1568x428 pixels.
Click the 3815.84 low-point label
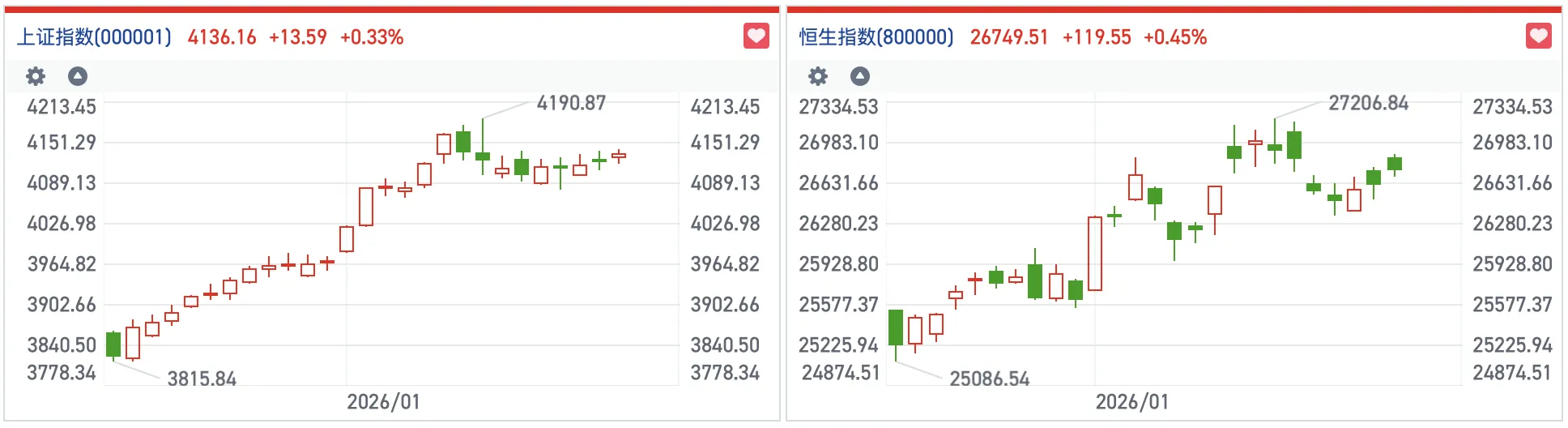202,379
